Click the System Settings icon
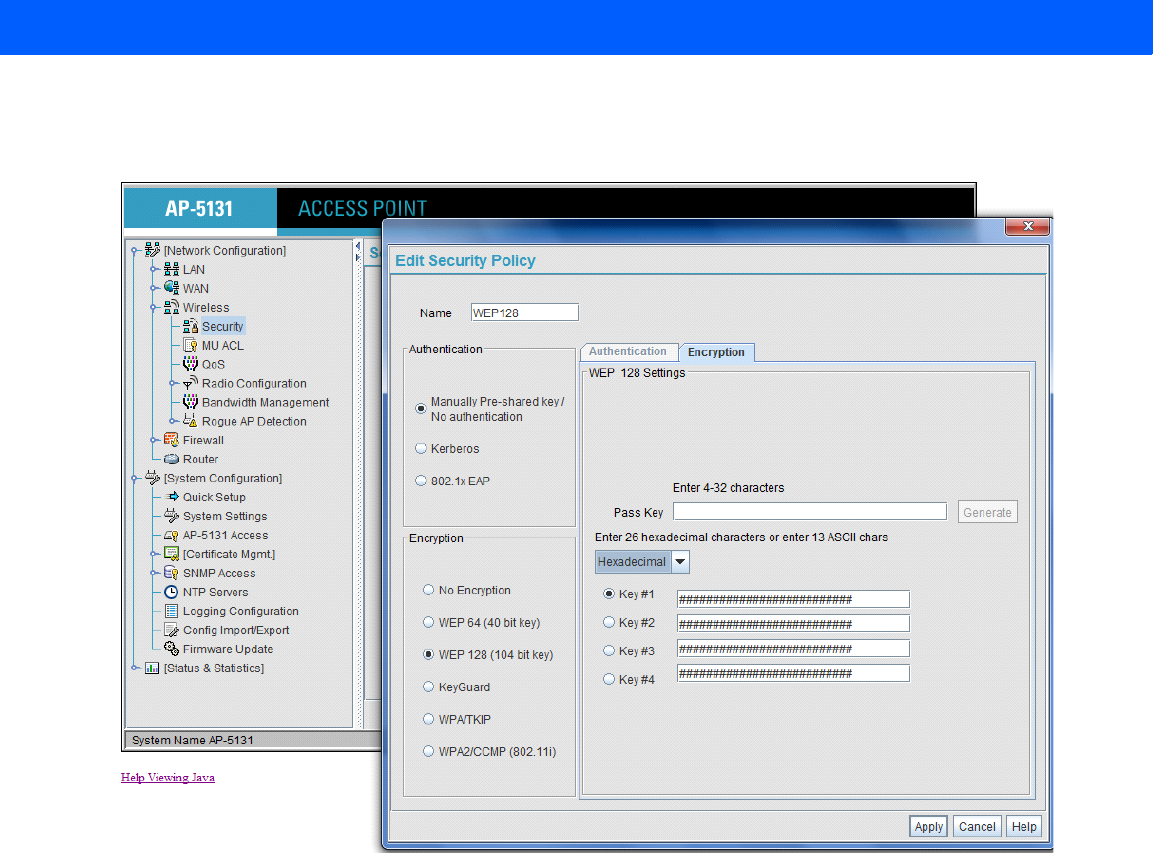This screenshot has width=1153, height=853. tap(171, 515)
